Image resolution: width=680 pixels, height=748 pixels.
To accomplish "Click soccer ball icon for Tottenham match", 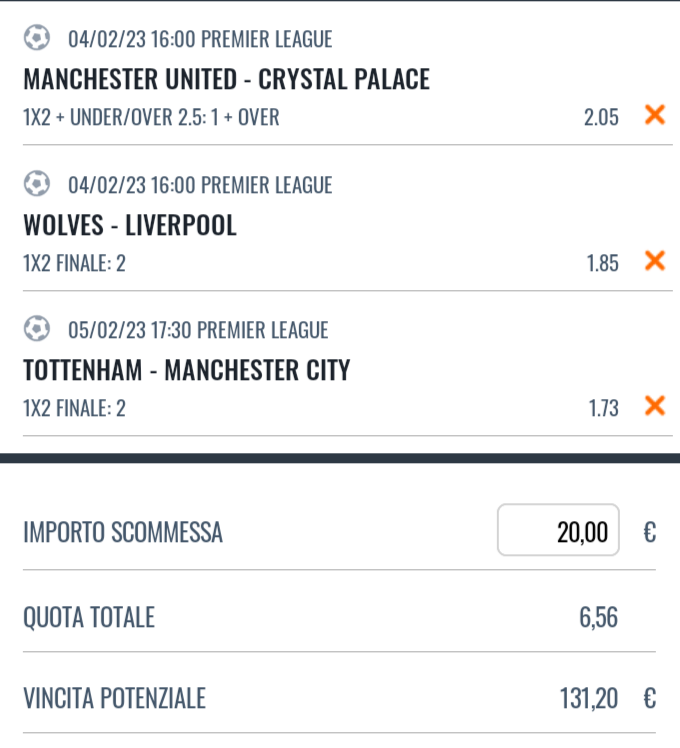I will (37, 329).
